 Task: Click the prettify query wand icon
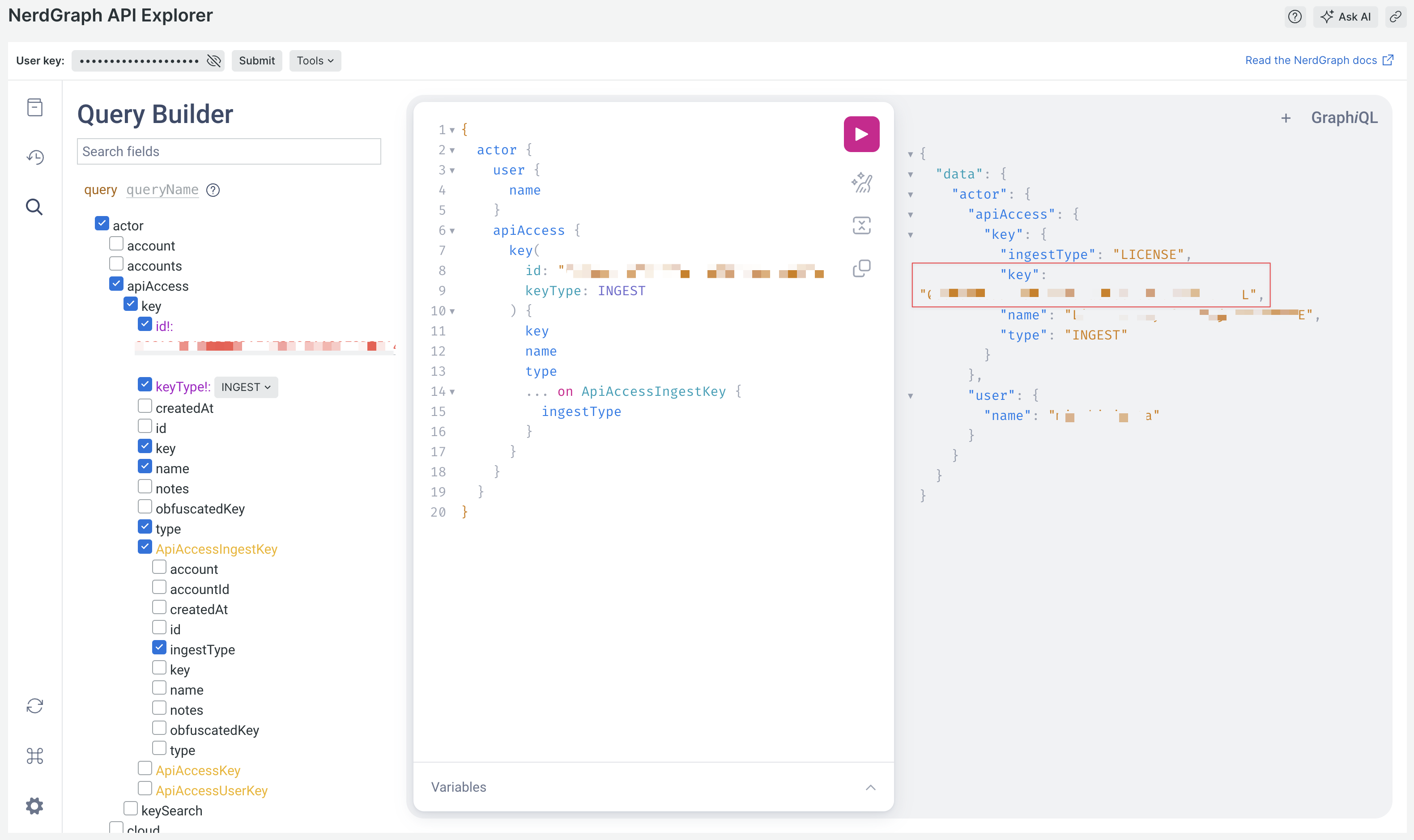click(861, 183)
